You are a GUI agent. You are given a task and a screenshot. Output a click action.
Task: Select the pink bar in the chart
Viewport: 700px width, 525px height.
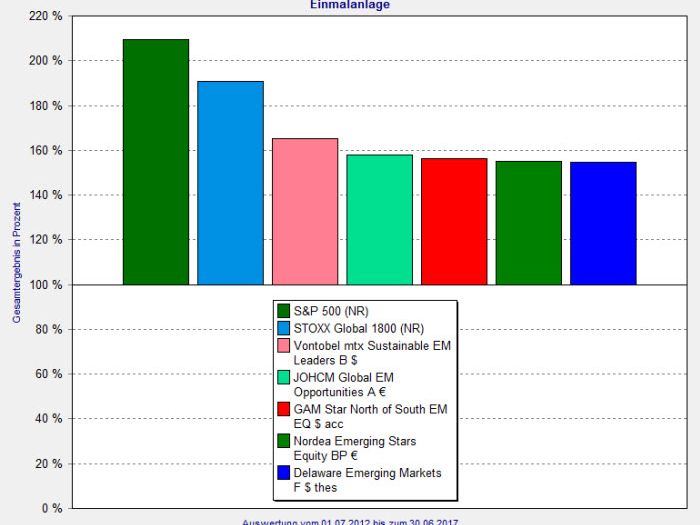point(305,211)
